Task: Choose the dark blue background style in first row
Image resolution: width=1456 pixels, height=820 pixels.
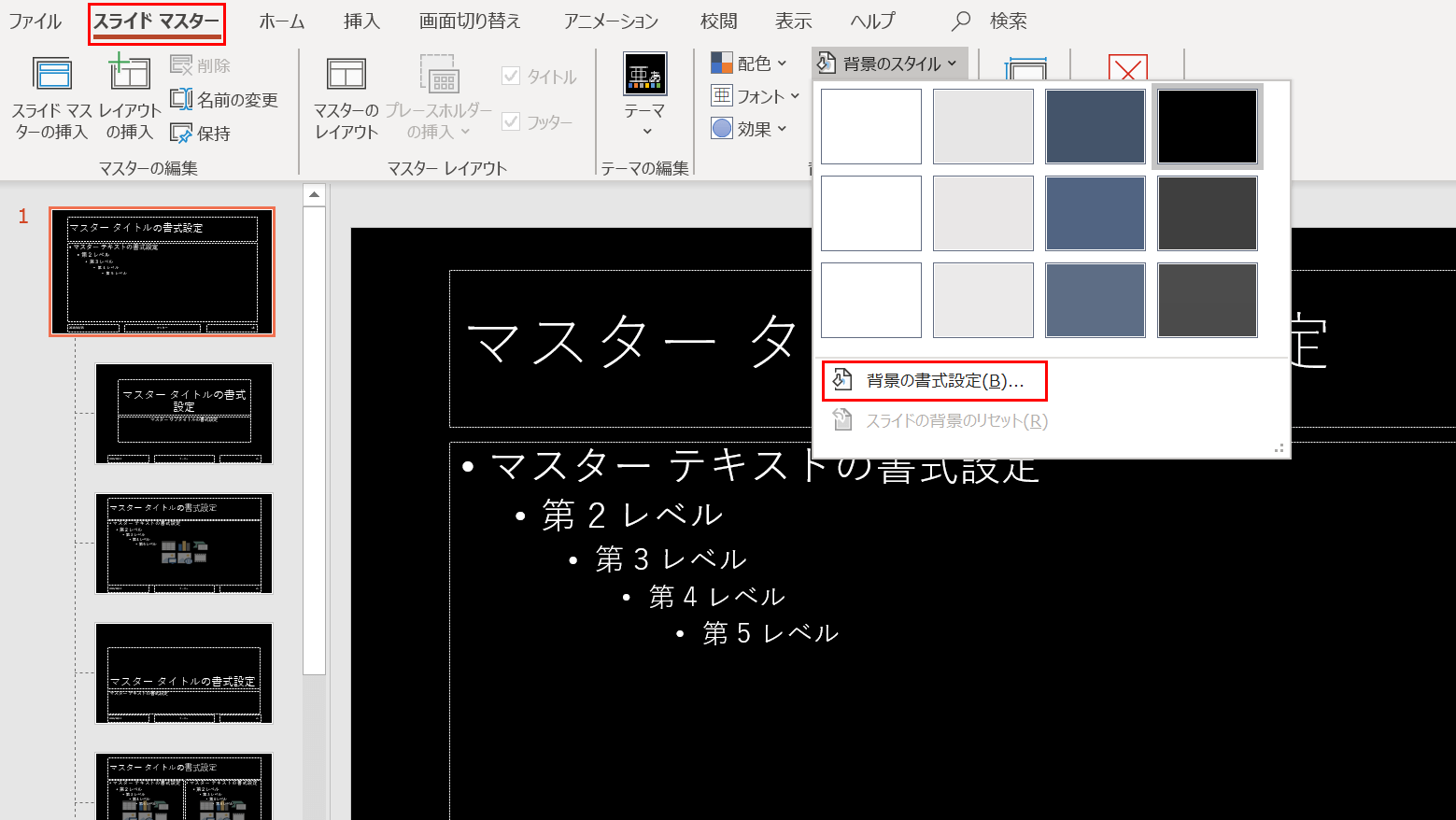Action: [x=1096, y=126]
